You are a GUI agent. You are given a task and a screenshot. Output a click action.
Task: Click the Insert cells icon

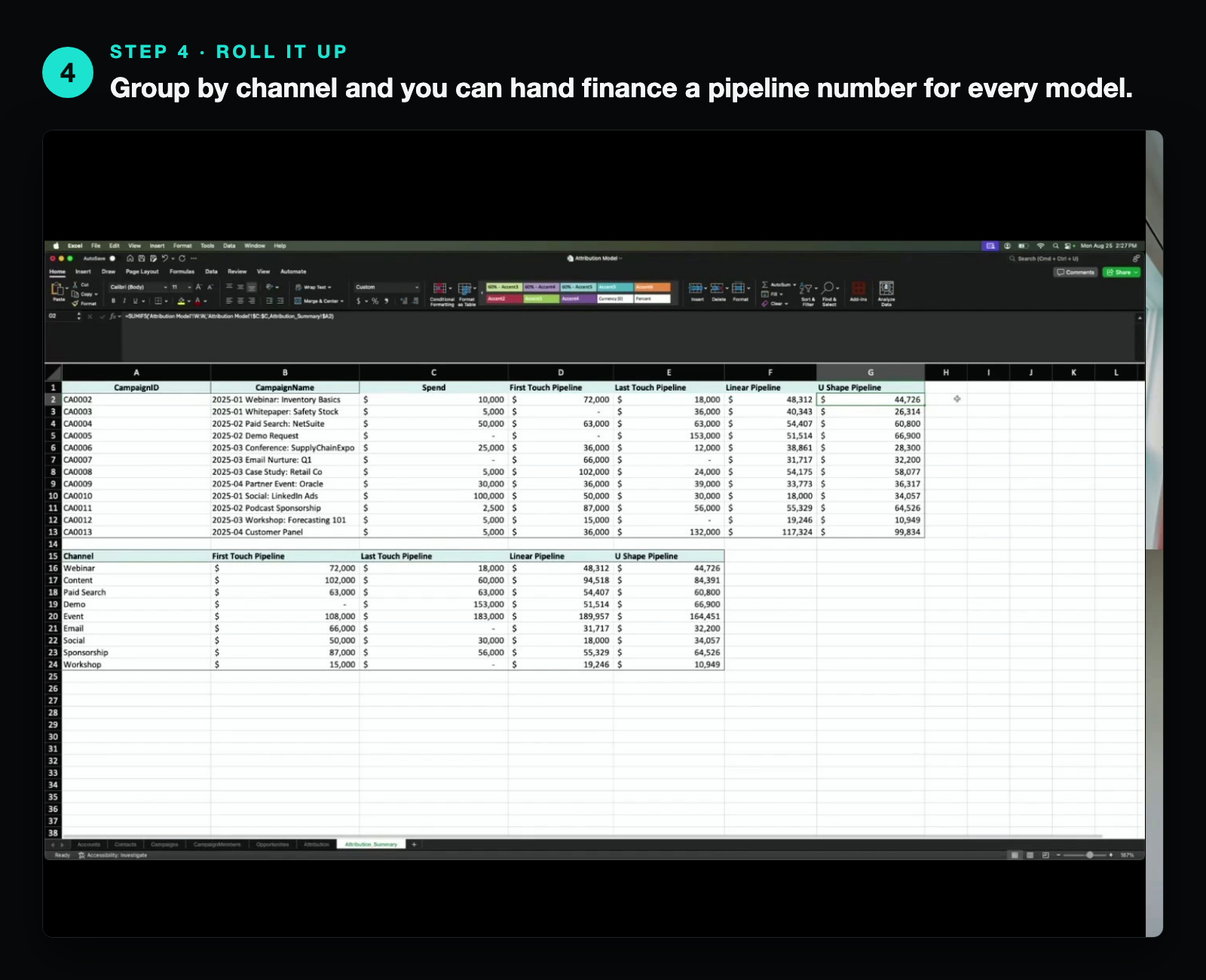pos(696,288)
